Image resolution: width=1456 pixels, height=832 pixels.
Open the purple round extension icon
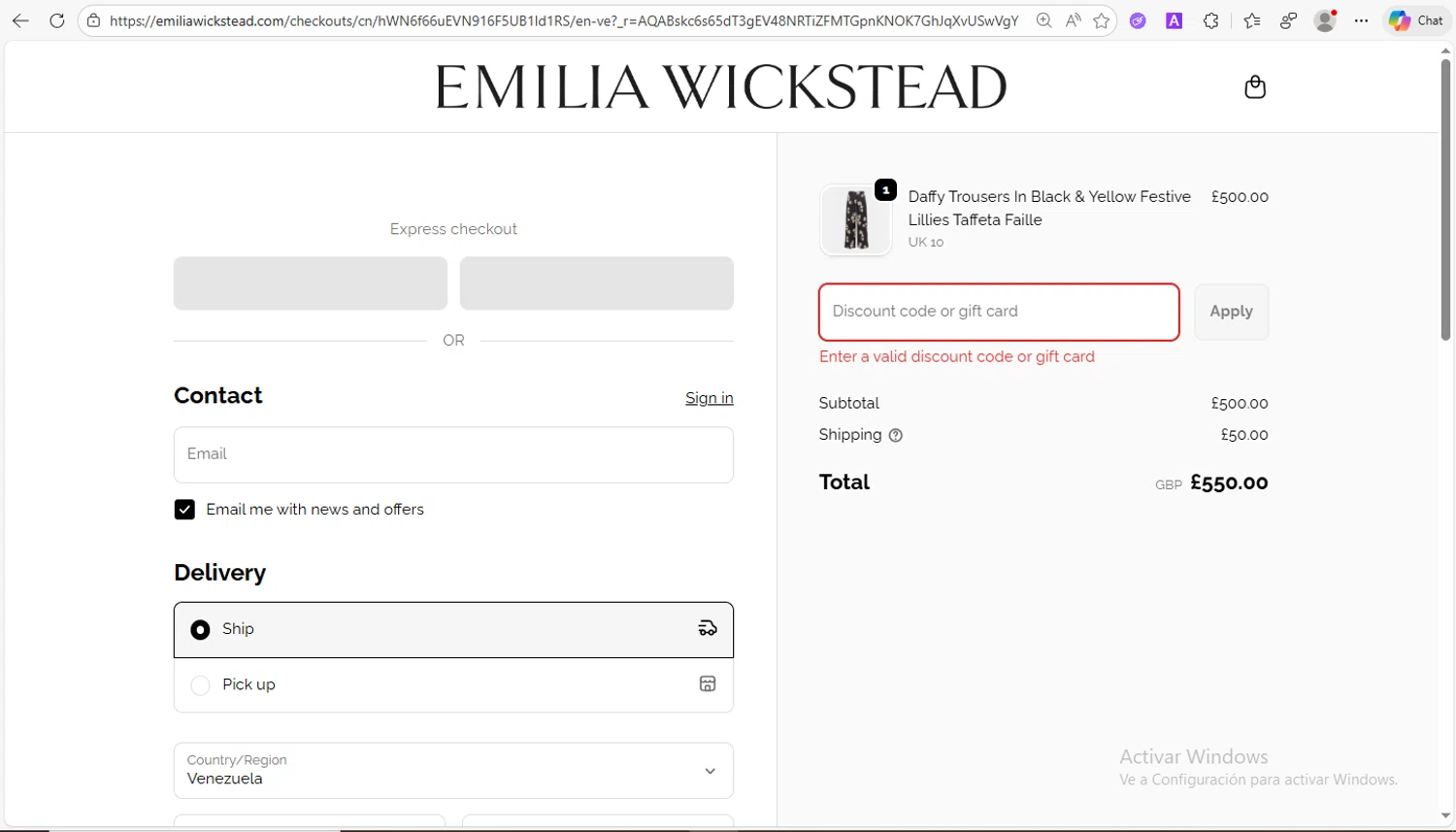(x=1138, y=20)
